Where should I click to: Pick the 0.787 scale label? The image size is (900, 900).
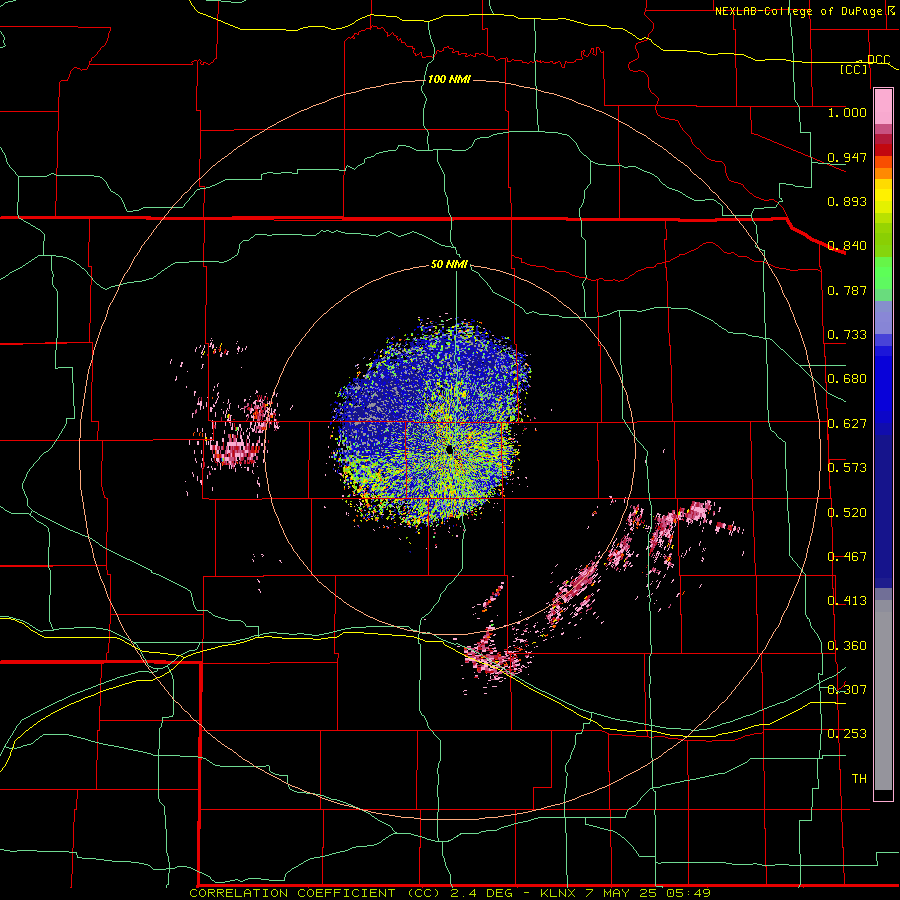point(847,290)
